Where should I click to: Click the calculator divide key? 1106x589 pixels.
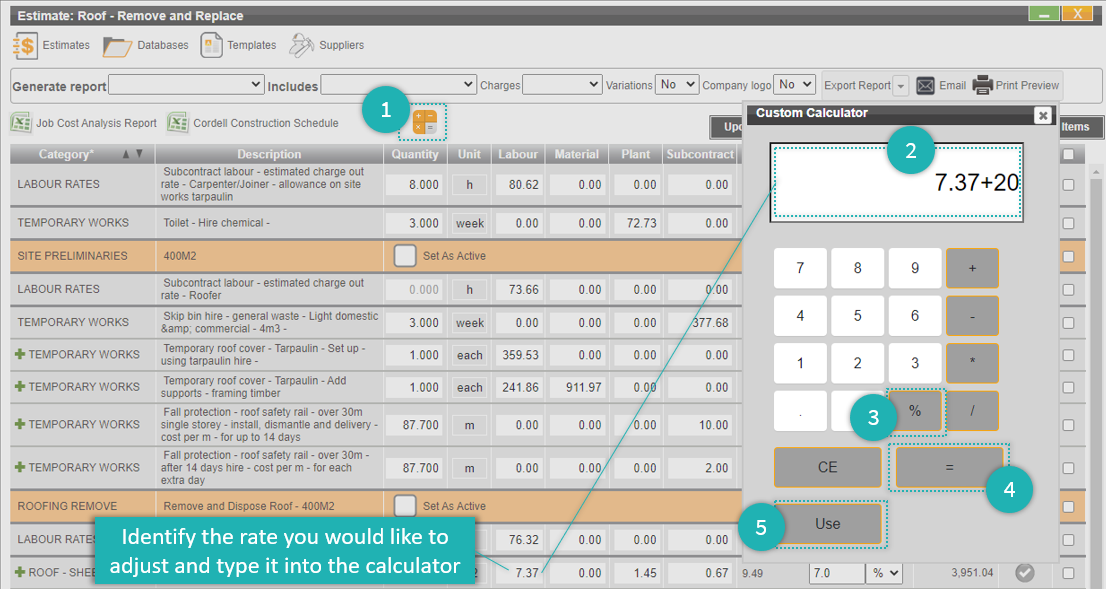tap(972, 411)
